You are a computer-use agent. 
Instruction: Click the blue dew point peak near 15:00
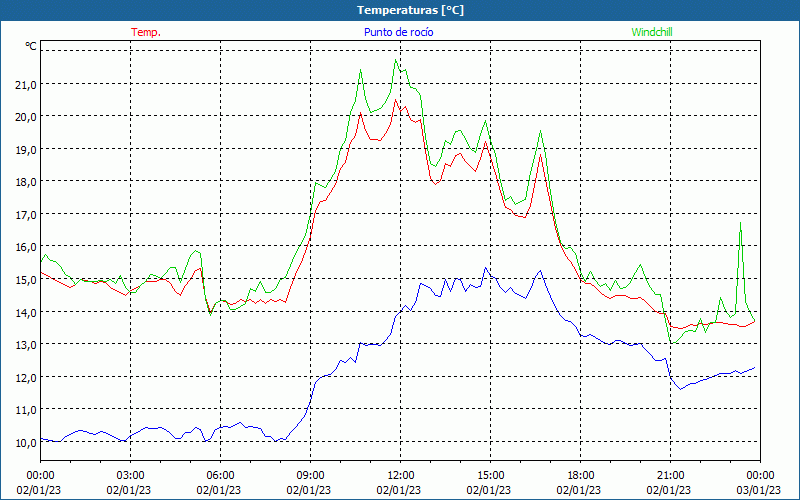pyautogui.click(x=486, y=267)
